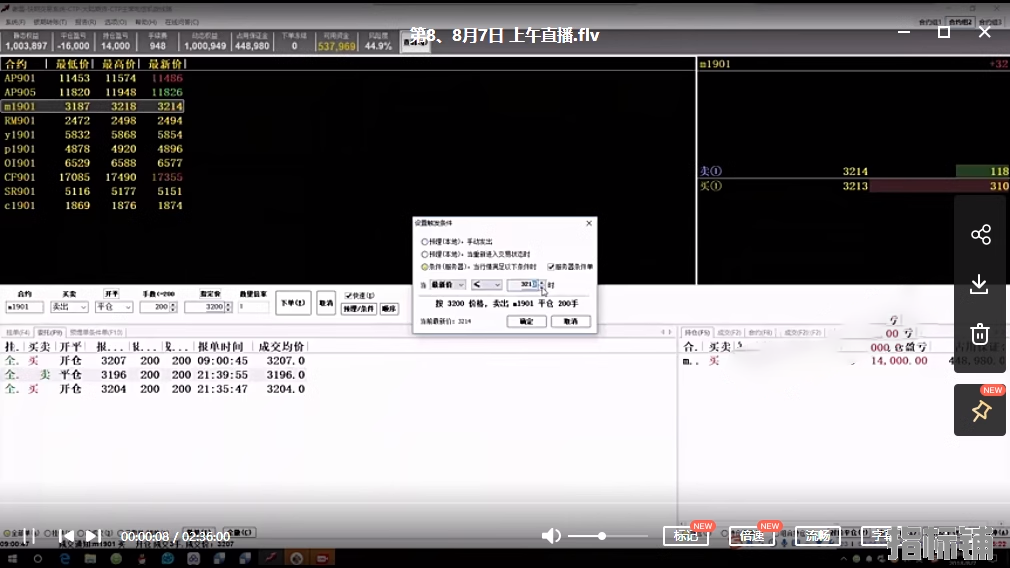1010x568 pixels.
Task: Open File Explorer from the taskbar
Action: 90,558
